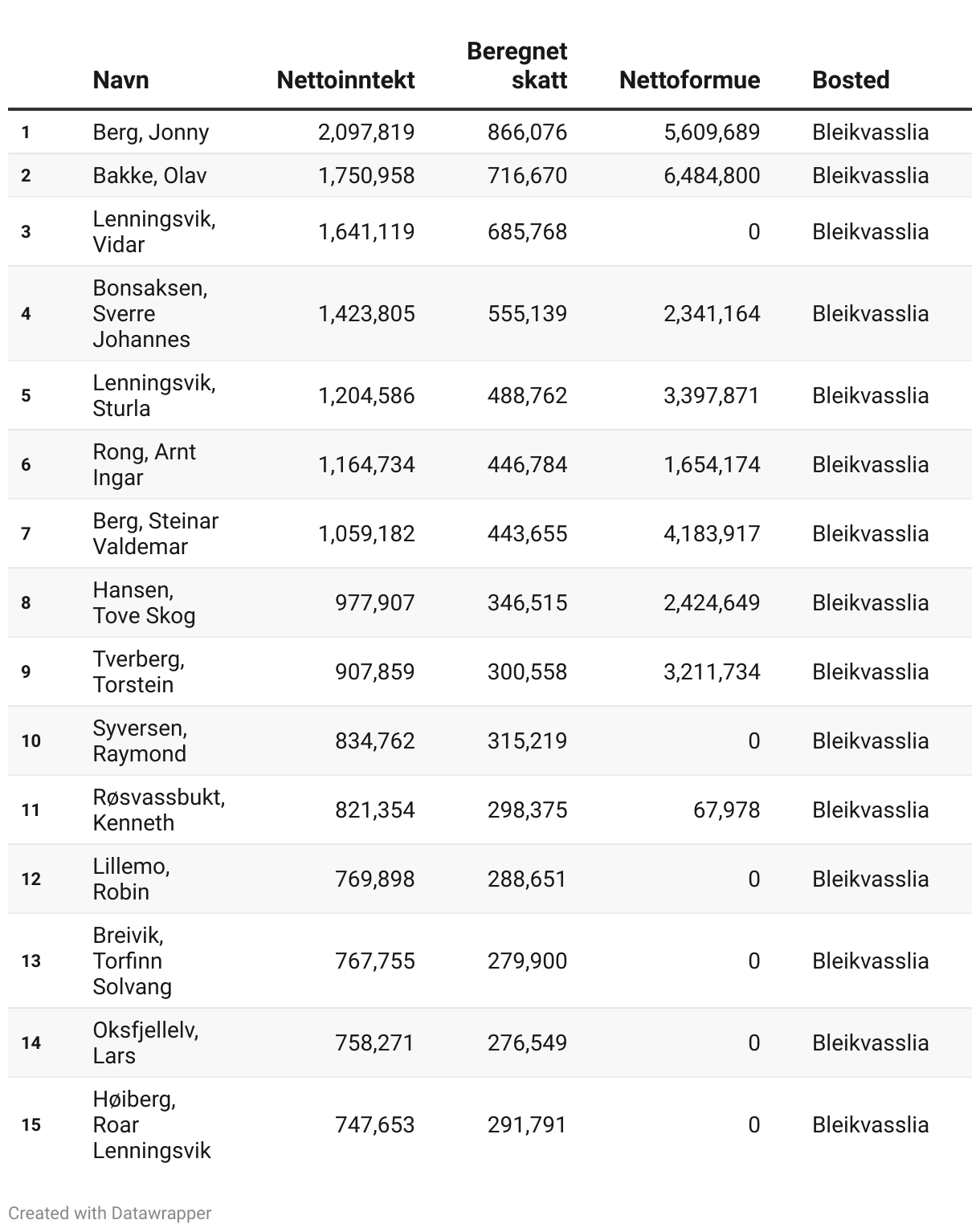Click the Navn column header
The image size is (980, 1232).
pyautogui.click(x=120, y=80)
